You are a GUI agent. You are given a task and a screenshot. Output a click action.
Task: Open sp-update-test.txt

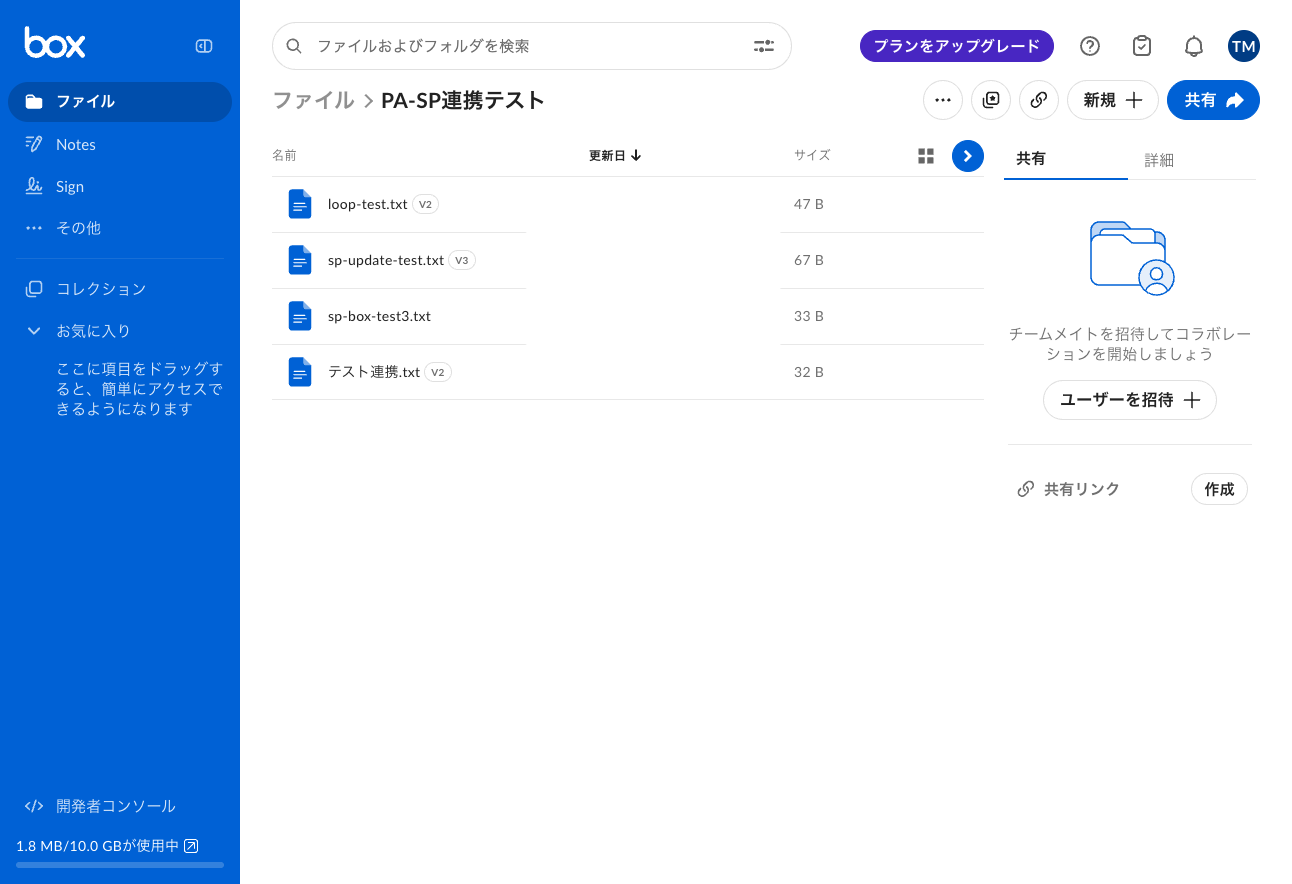[x=386, y=260]
